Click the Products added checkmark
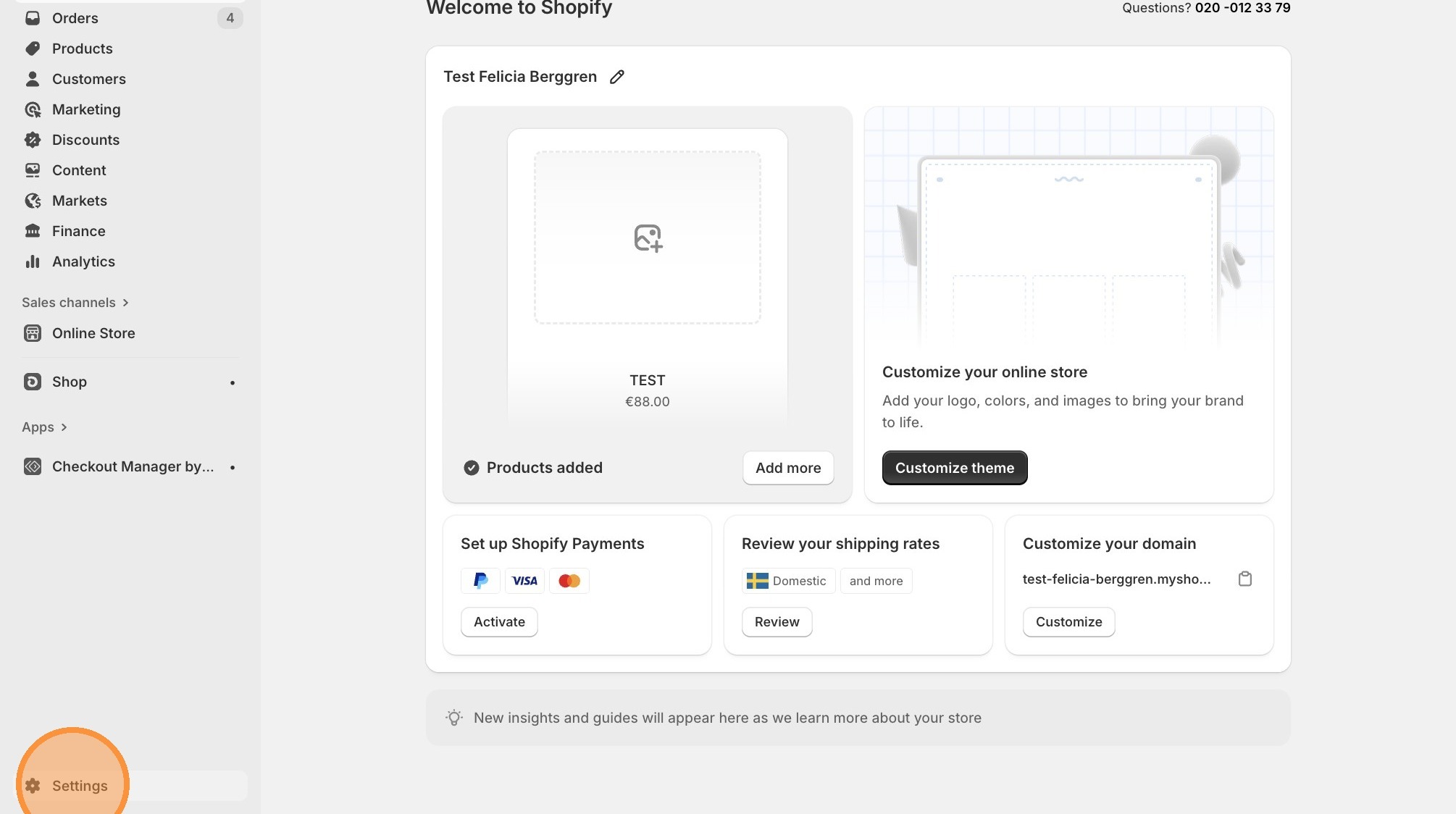This screenshot has height=814, width=1456. 471,468
